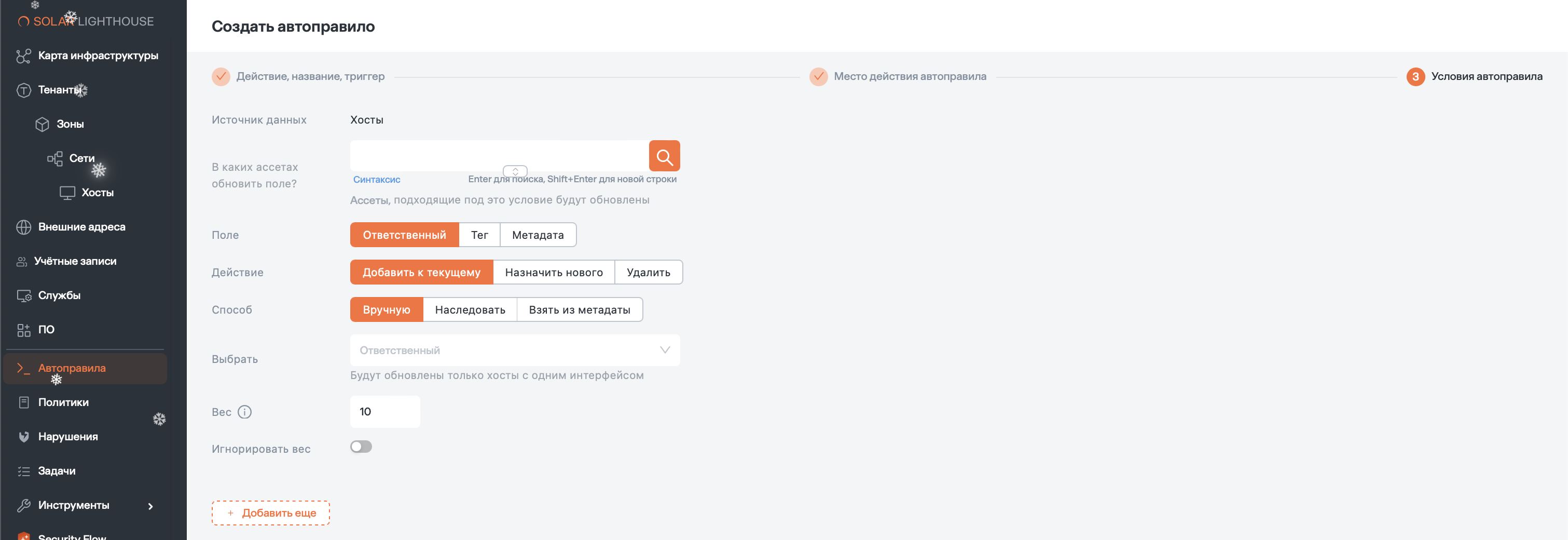Open the Ответственный dropdown
This screenshot has width=1568, height=540.
click(514, 350)
